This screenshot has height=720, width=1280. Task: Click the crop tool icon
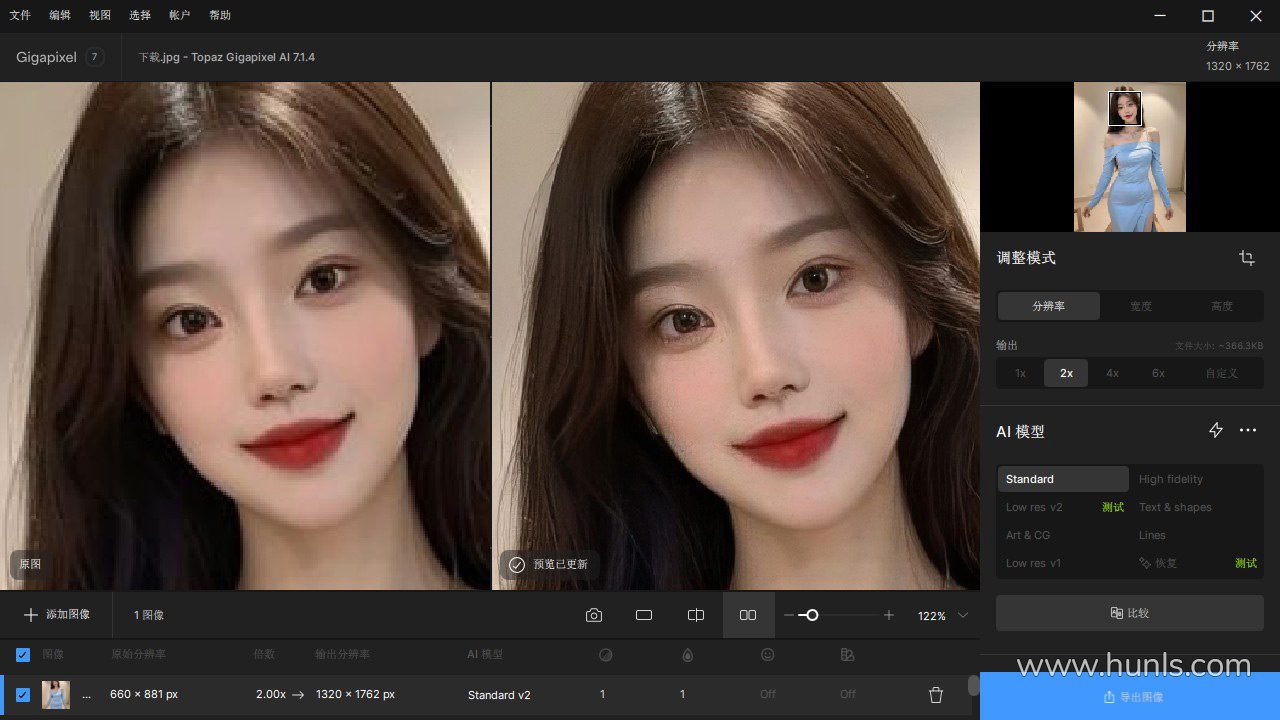pos(1246,258)
